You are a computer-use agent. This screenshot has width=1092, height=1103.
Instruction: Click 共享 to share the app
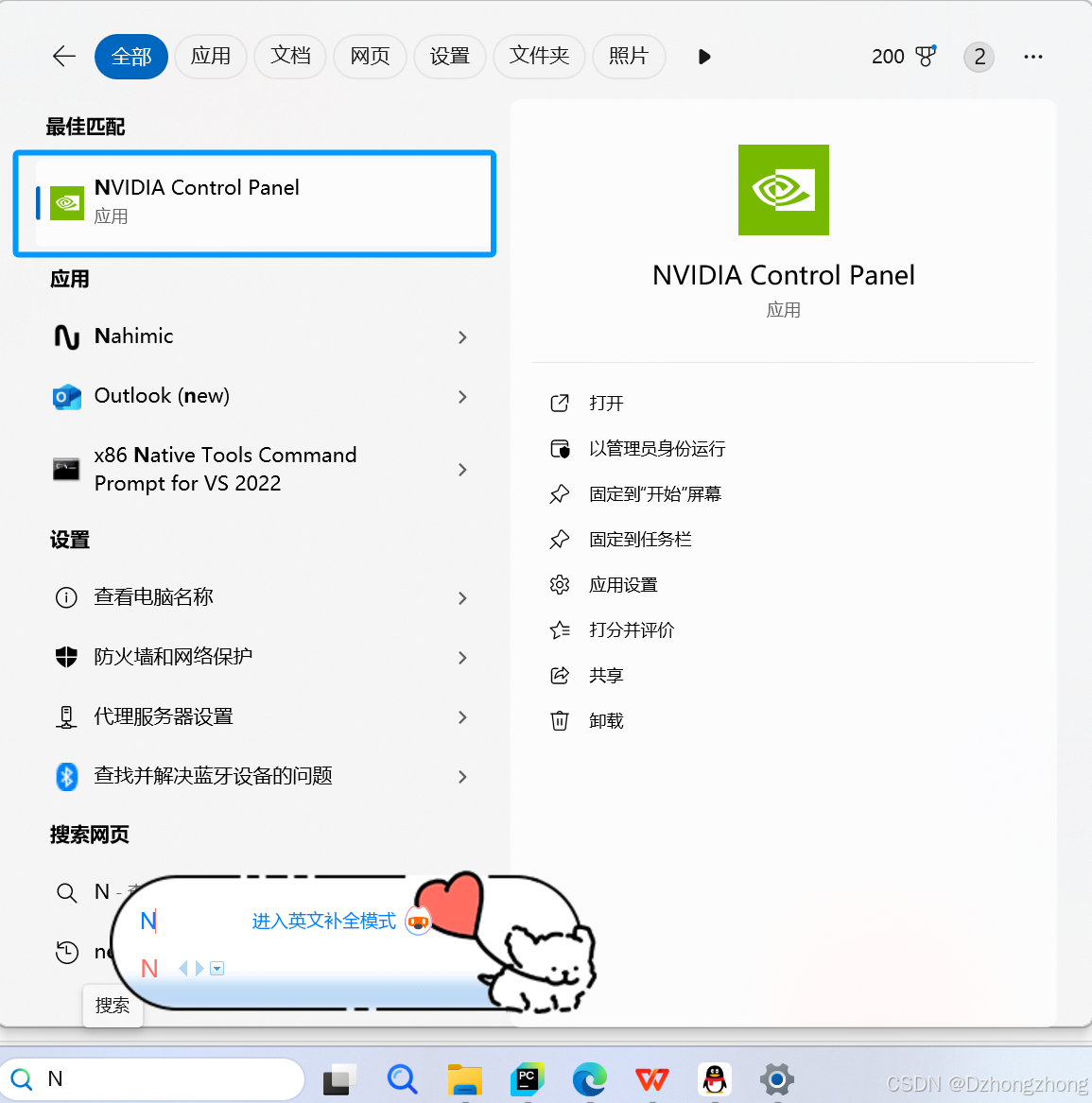(x=606, y=675)
